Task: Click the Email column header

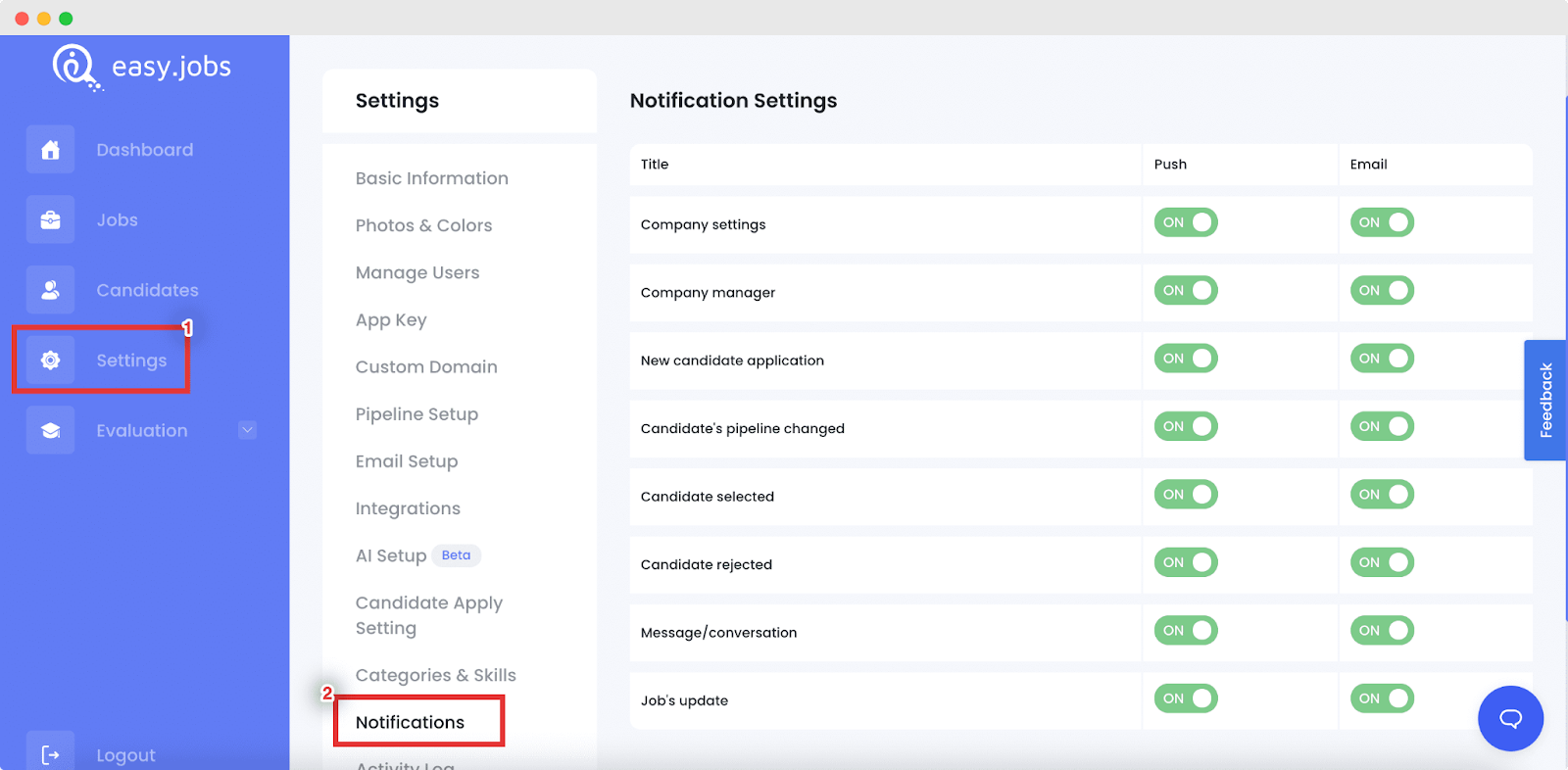Action: (1368, 165)
